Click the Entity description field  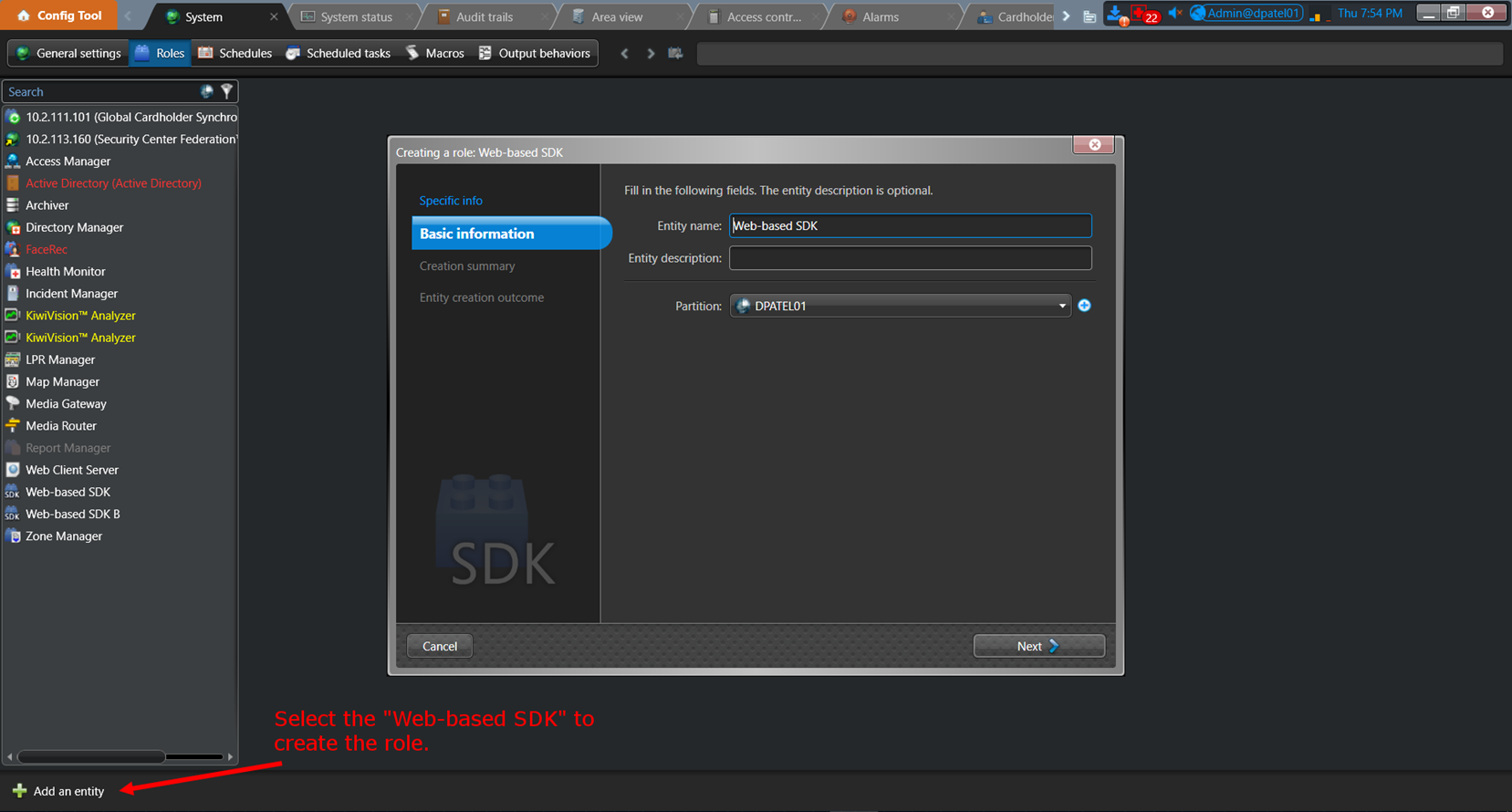(x=911, y=258)
